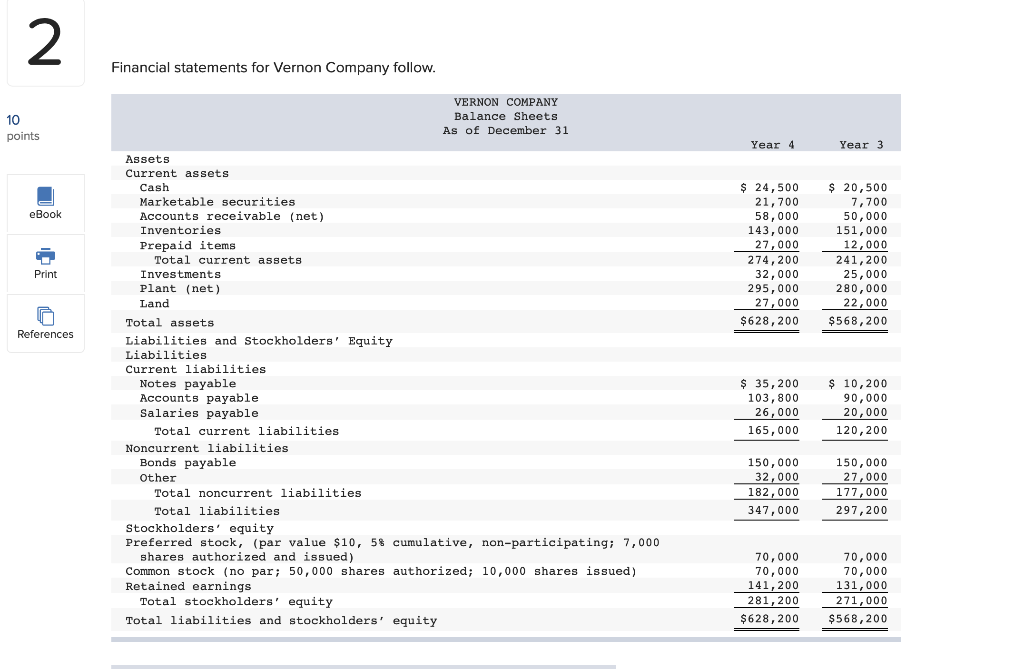
Task: Click the 143,000 inventories value
Action: click(x=773, y=231)
